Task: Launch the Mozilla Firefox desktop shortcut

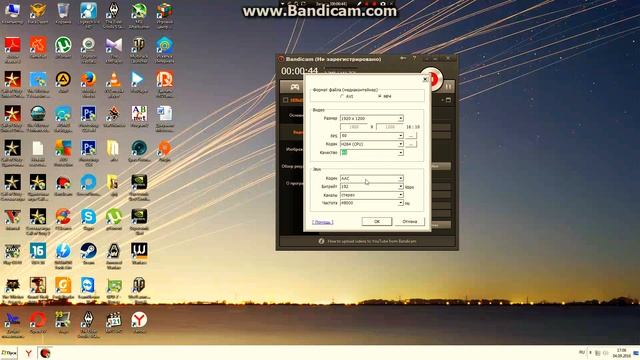Action: click(x=89, y=83)
